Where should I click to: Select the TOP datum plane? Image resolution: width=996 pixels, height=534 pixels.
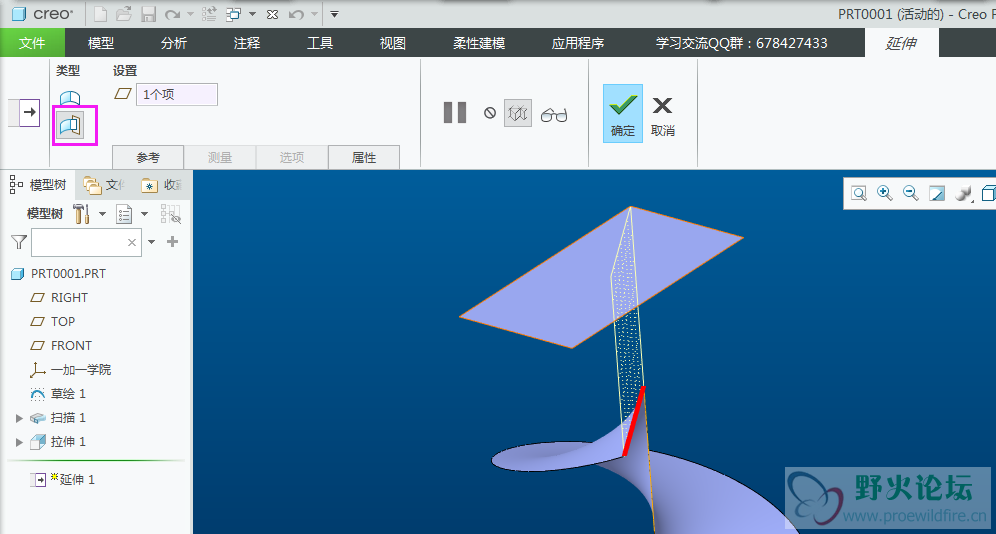63,322
